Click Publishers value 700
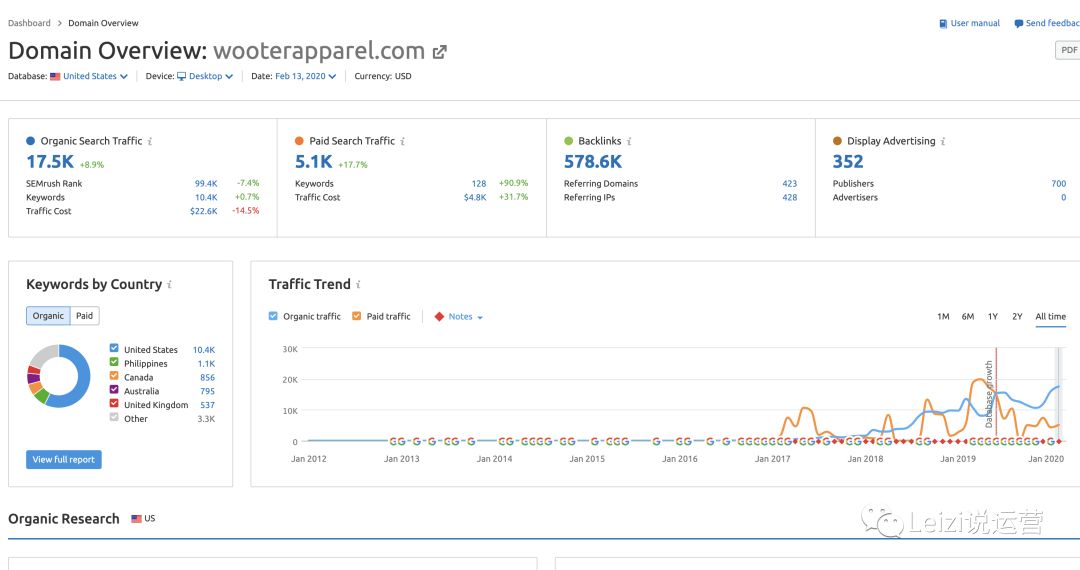Image resolution: width=1080 pixels, height=570 pixels. [1059, 184]
